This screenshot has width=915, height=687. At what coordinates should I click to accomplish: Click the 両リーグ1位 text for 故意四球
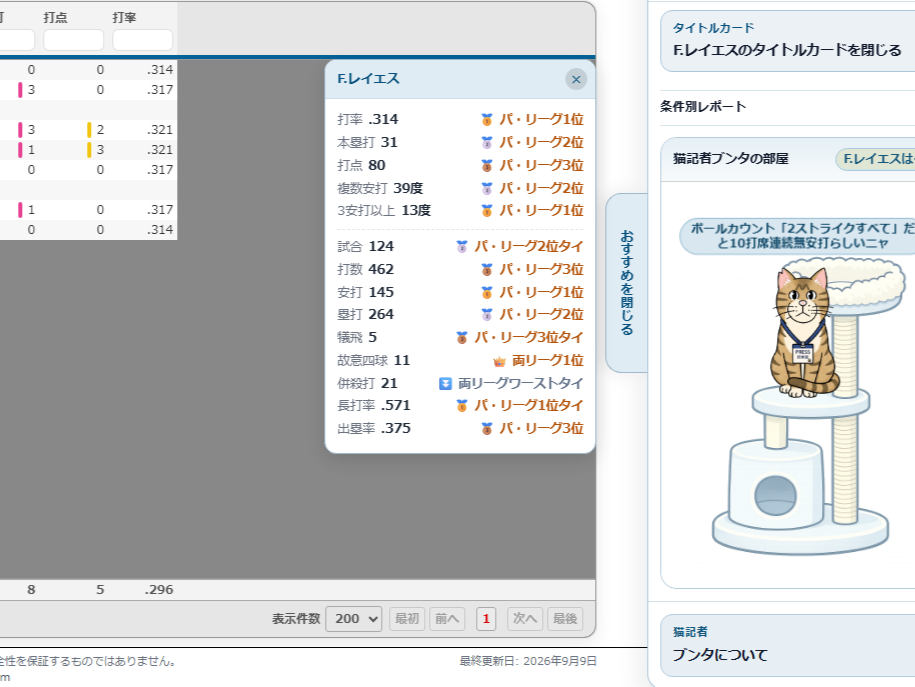tap(547, 361)
